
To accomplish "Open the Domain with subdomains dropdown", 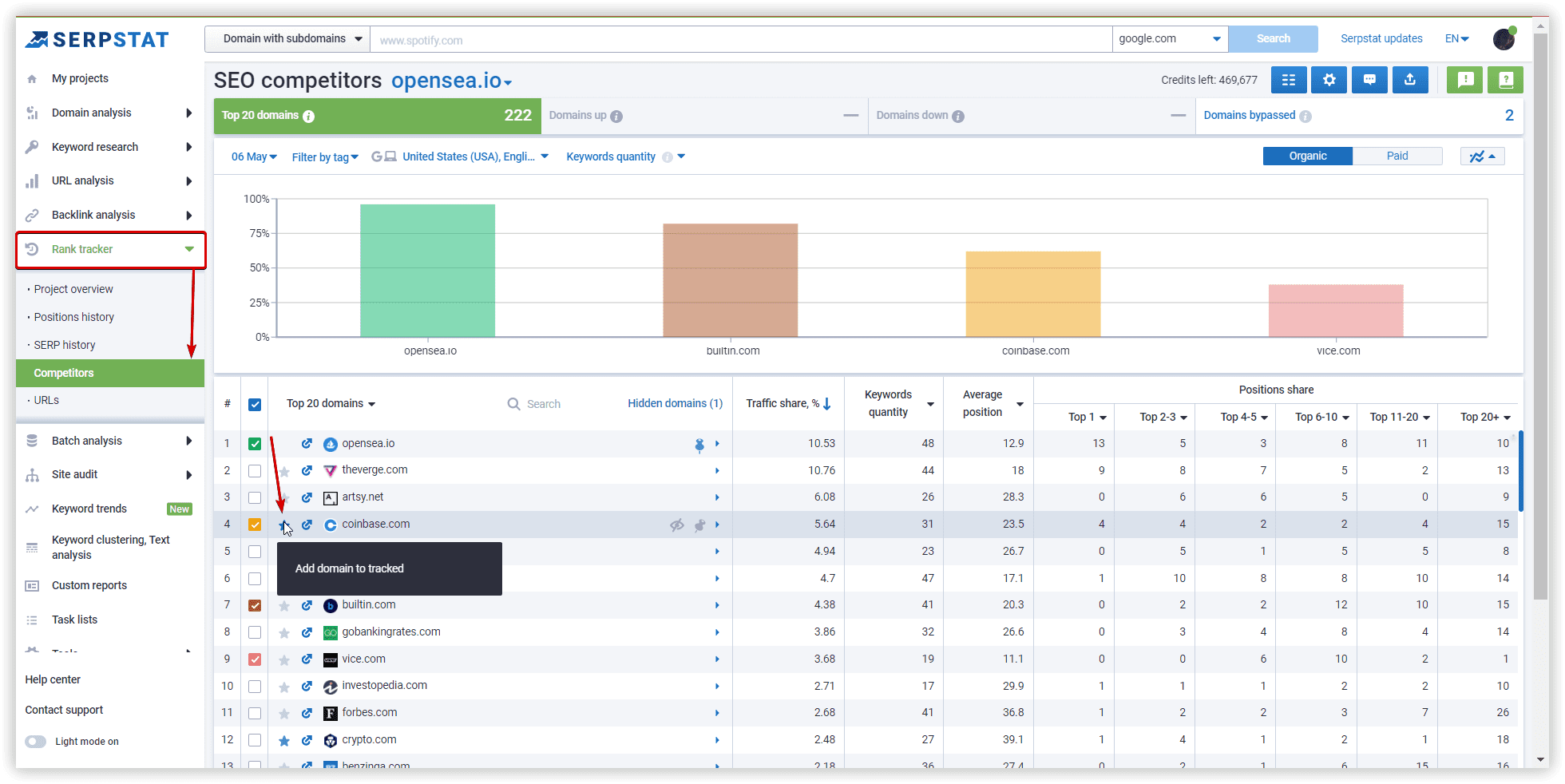I will (x=287, y=39).
